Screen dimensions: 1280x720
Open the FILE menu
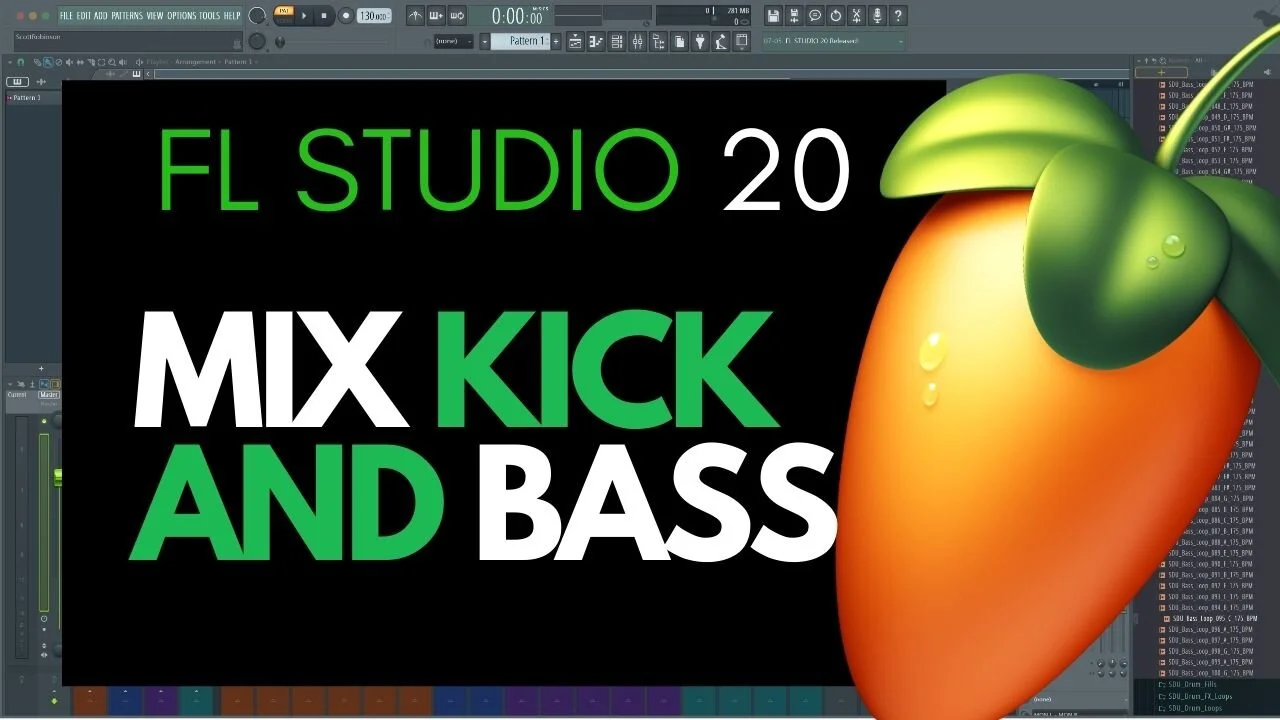(x=66, y=16)
